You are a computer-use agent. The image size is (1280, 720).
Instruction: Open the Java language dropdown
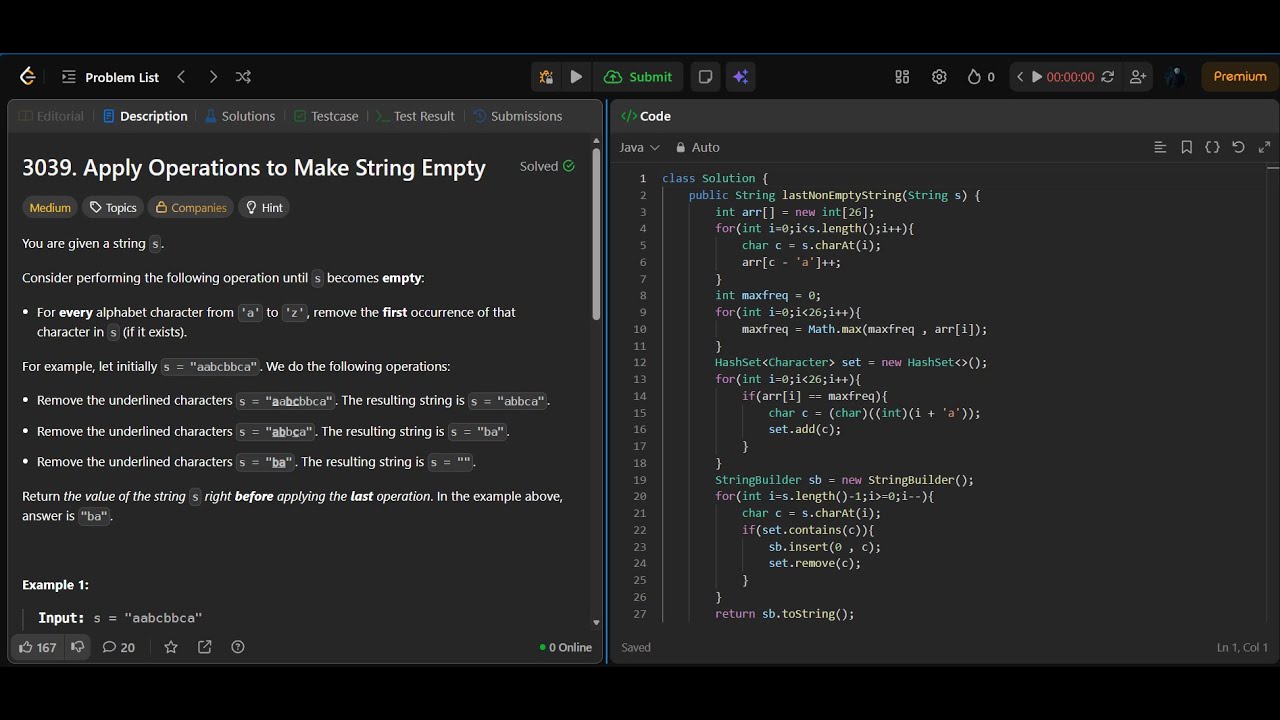tap(640, 147)
